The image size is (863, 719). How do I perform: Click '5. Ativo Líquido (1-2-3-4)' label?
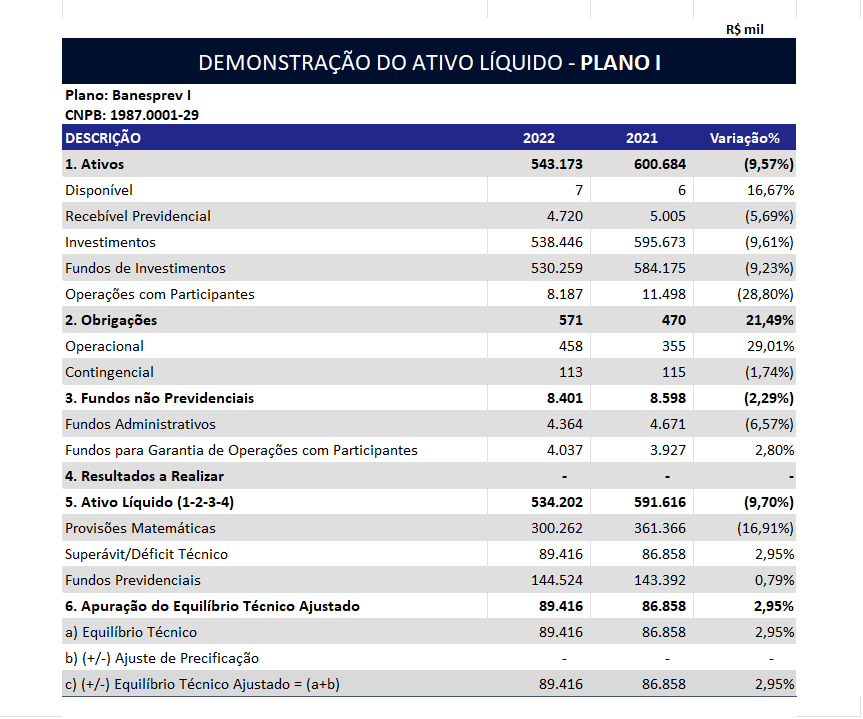click(155, 502)
